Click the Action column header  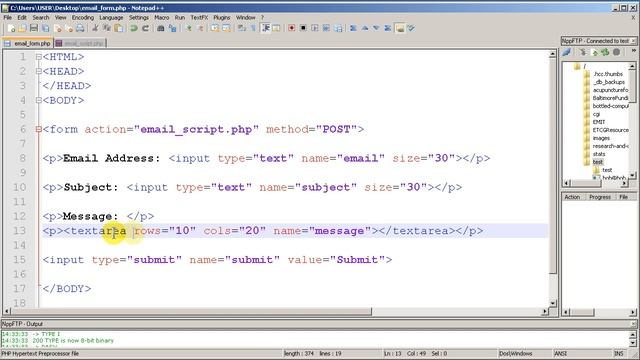tap(572, 197)
